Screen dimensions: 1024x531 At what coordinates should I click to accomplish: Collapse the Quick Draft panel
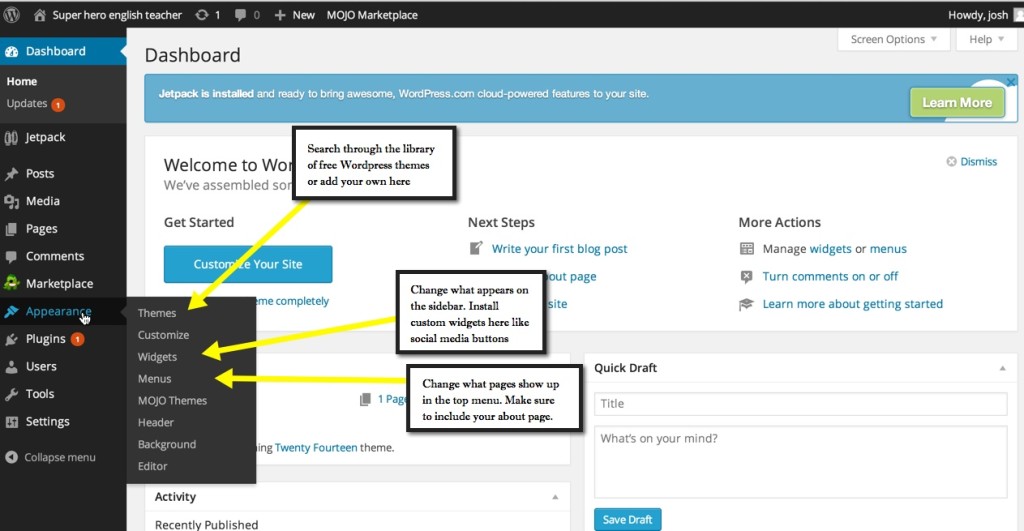(1002, 368)
